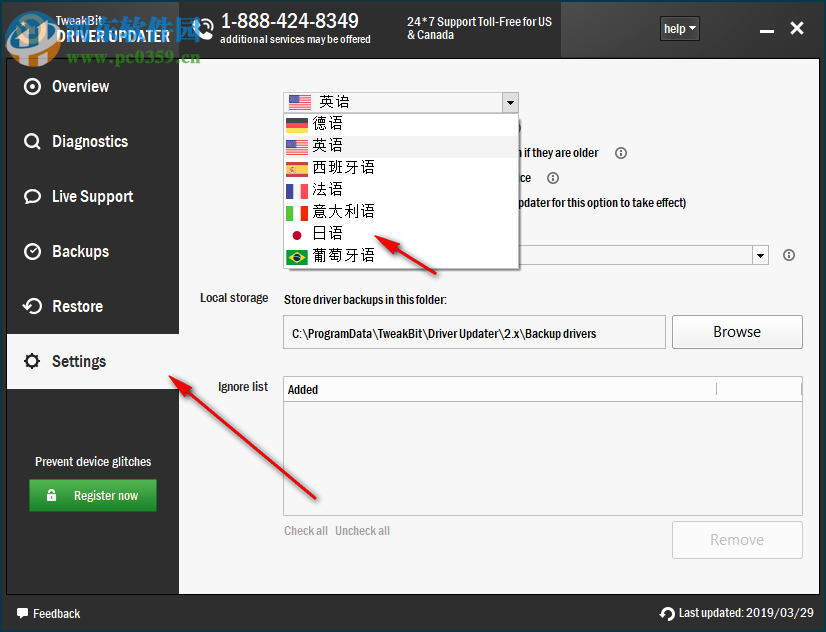Click 'Check all' below the ignore list

coord(305,530)
